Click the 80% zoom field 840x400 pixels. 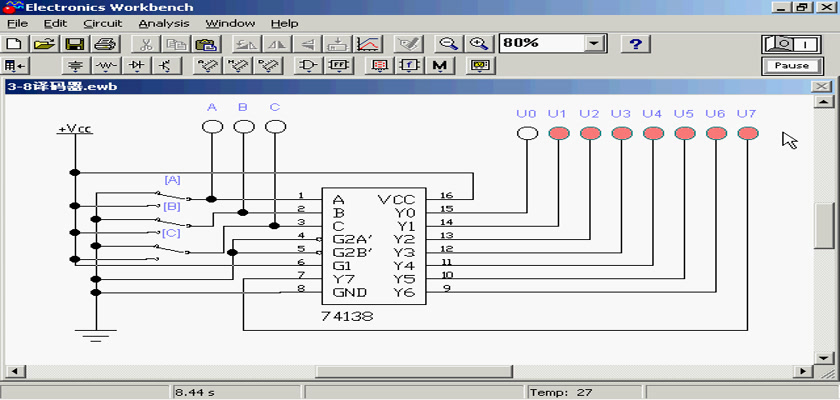[x=541, y=44]
